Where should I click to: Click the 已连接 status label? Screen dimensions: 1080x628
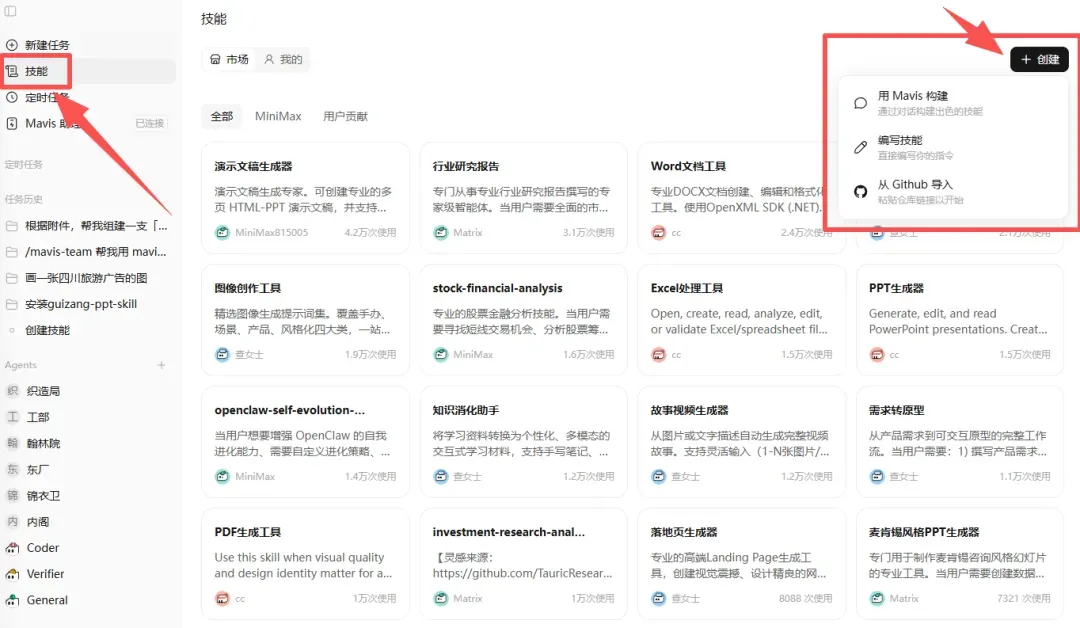[149, 123]
